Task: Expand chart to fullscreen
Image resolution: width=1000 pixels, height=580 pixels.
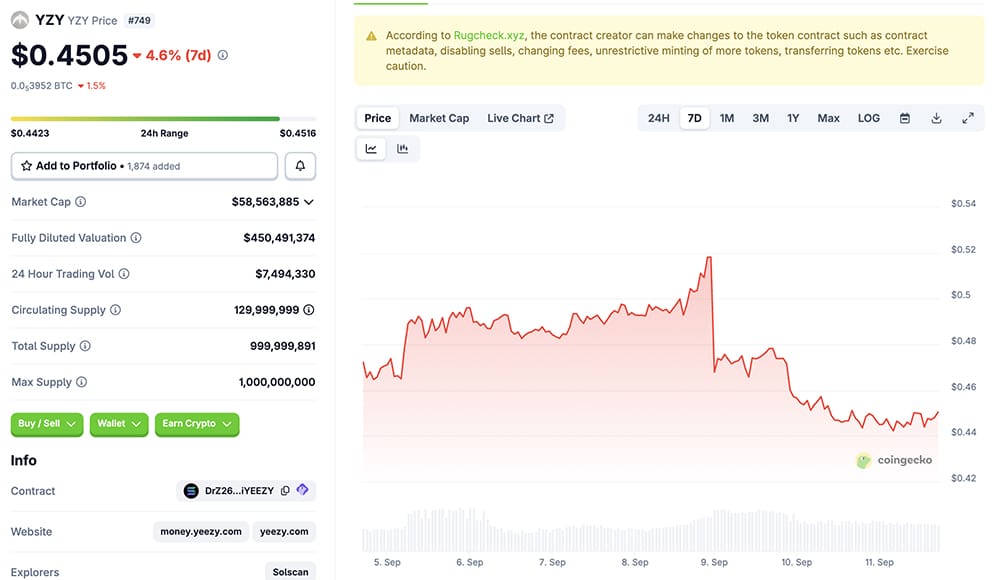Action: [968, 118]
